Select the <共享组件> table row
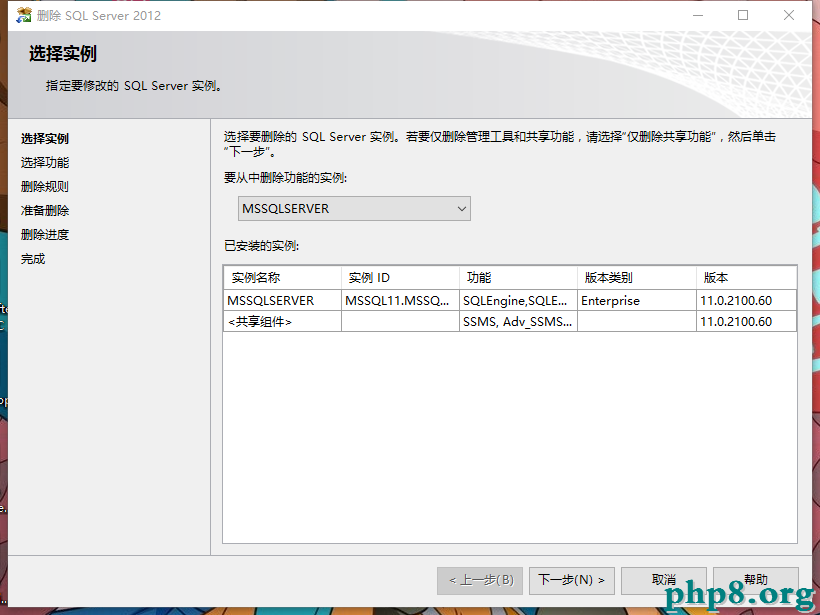 coord(510,322)
